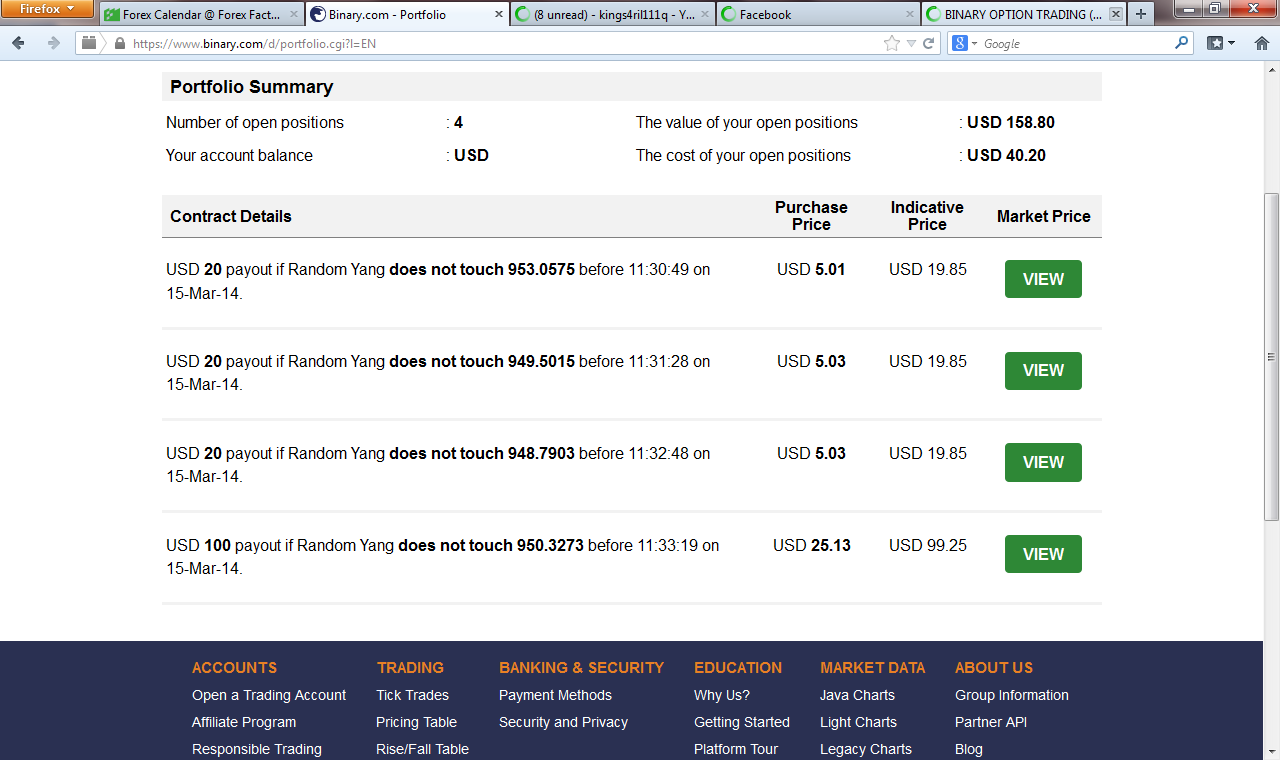Screen dimensions: 1280x760
Task: Switch to the BINARY OPTION TRADING tab
Action: (x=1023, y=15)
